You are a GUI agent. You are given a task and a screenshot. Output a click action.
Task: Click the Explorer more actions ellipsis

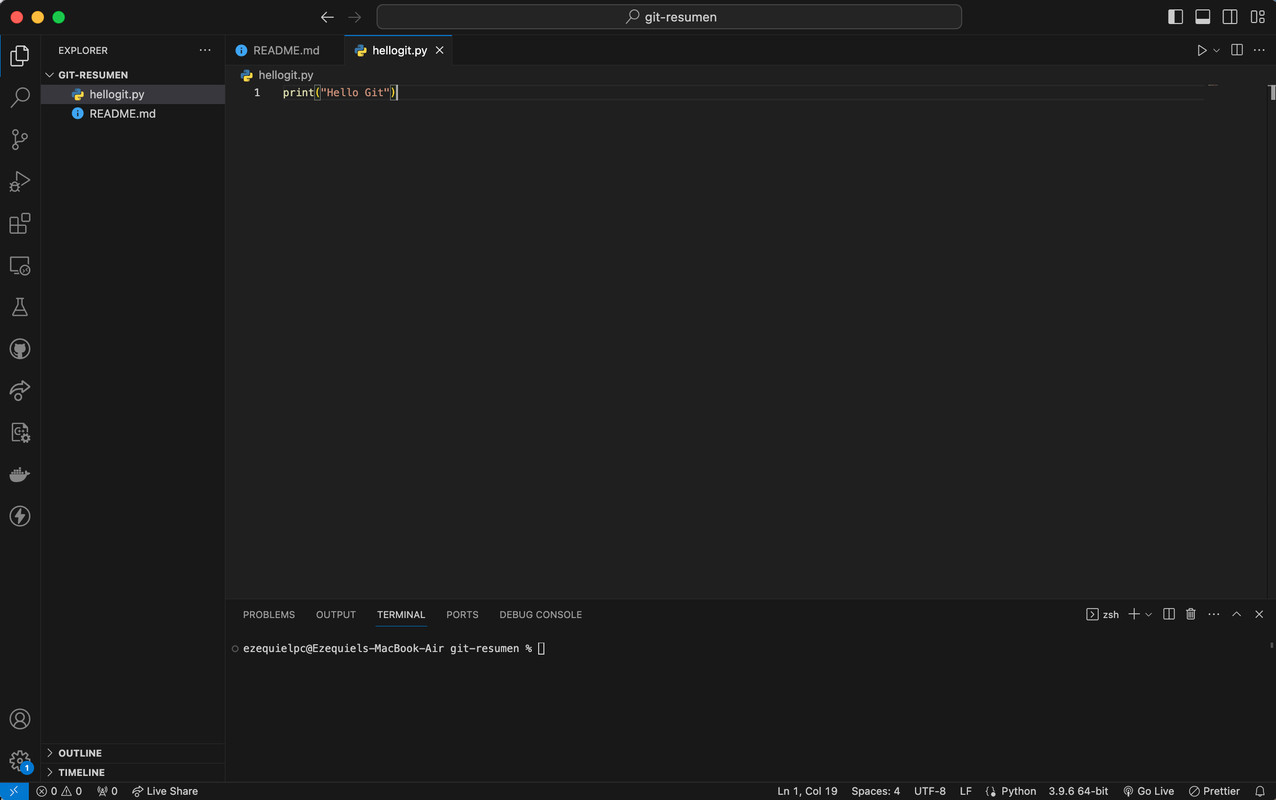click(205, 50)
